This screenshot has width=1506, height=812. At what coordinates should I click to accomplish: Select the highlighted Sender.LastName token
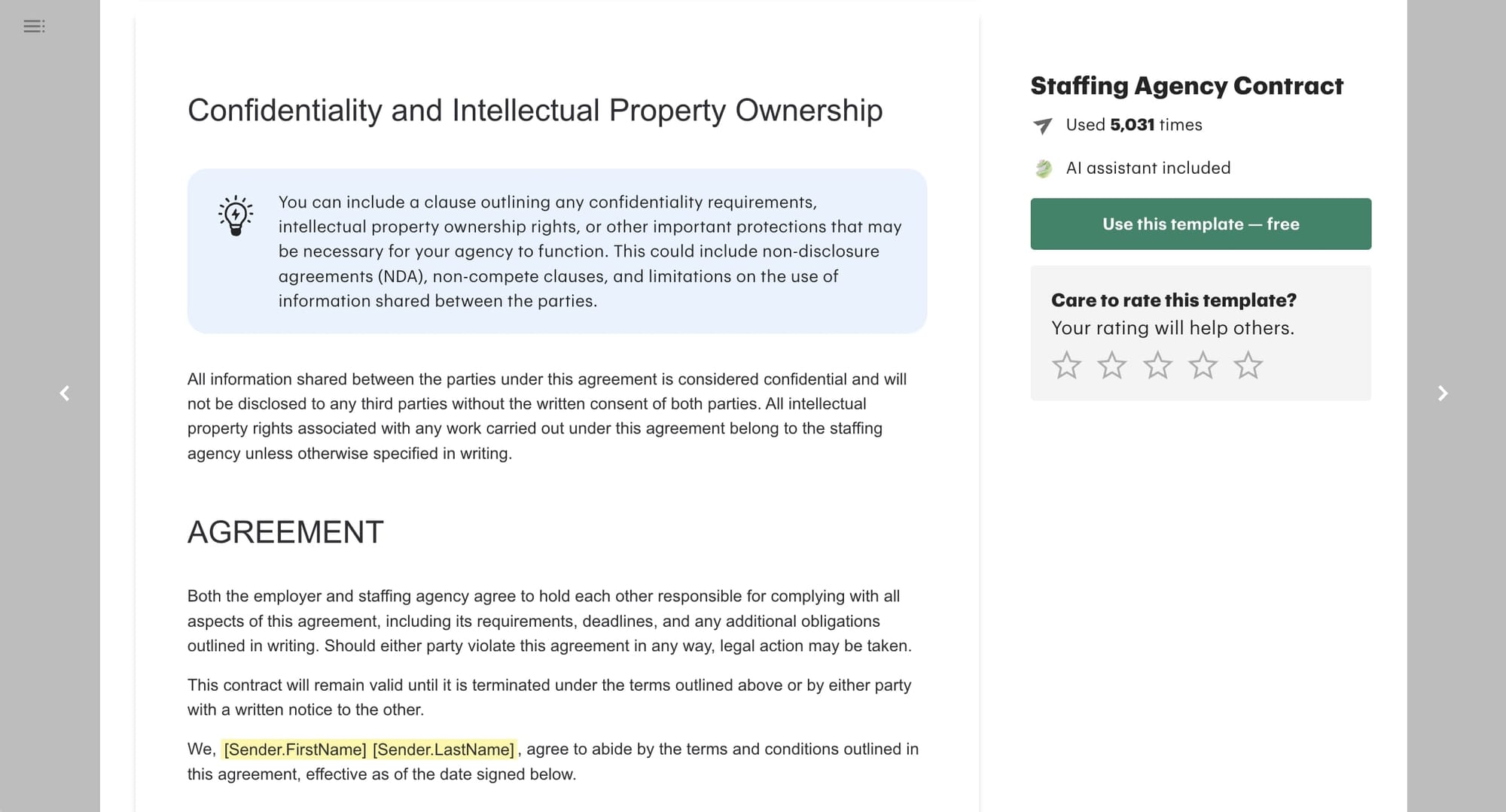point(442,749)
